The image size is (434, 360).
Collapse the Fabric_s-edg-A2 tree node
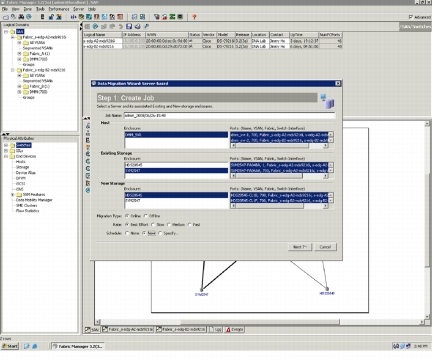13,37
